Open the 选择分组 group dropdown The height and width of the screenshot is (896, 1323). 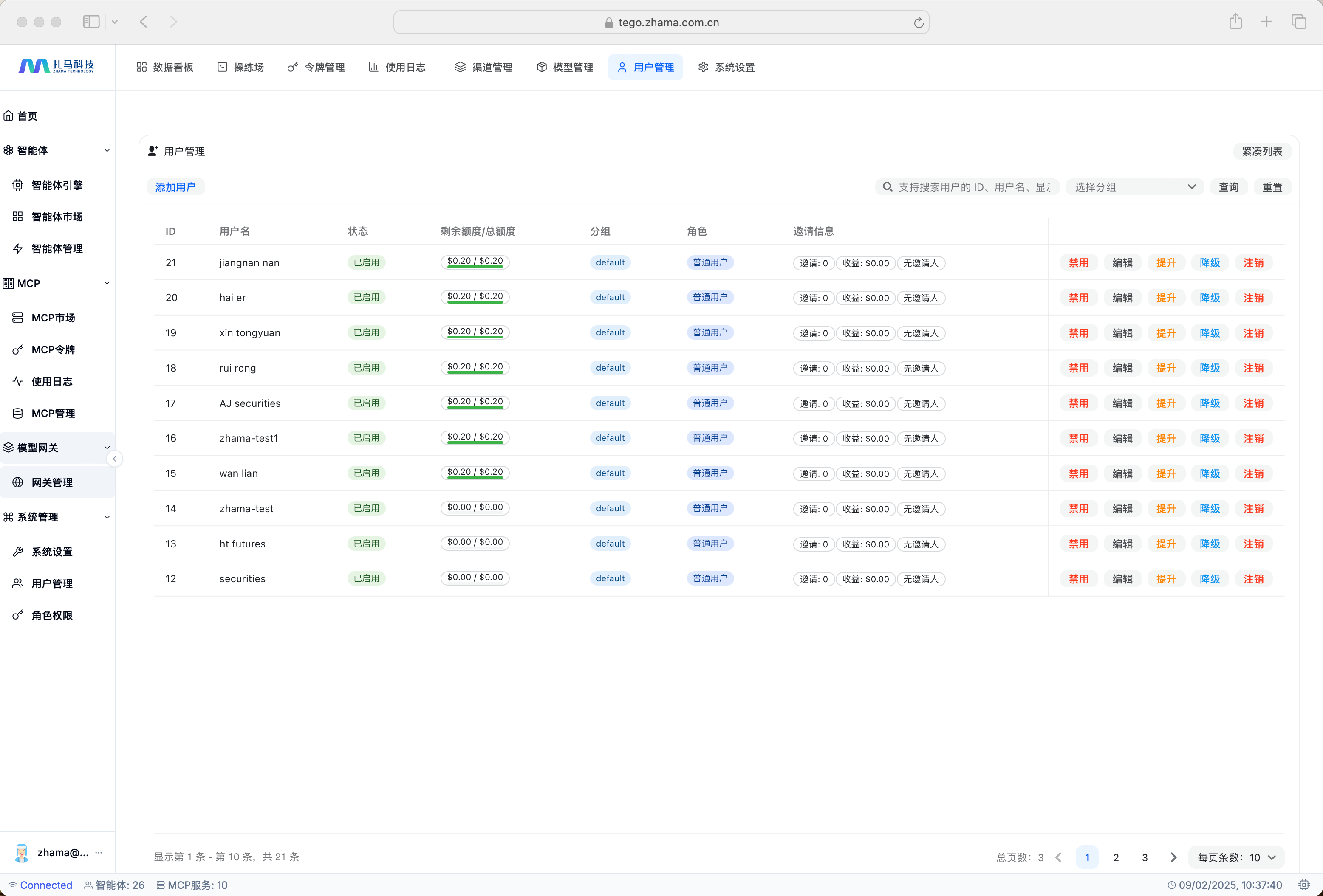(1134, 186)
